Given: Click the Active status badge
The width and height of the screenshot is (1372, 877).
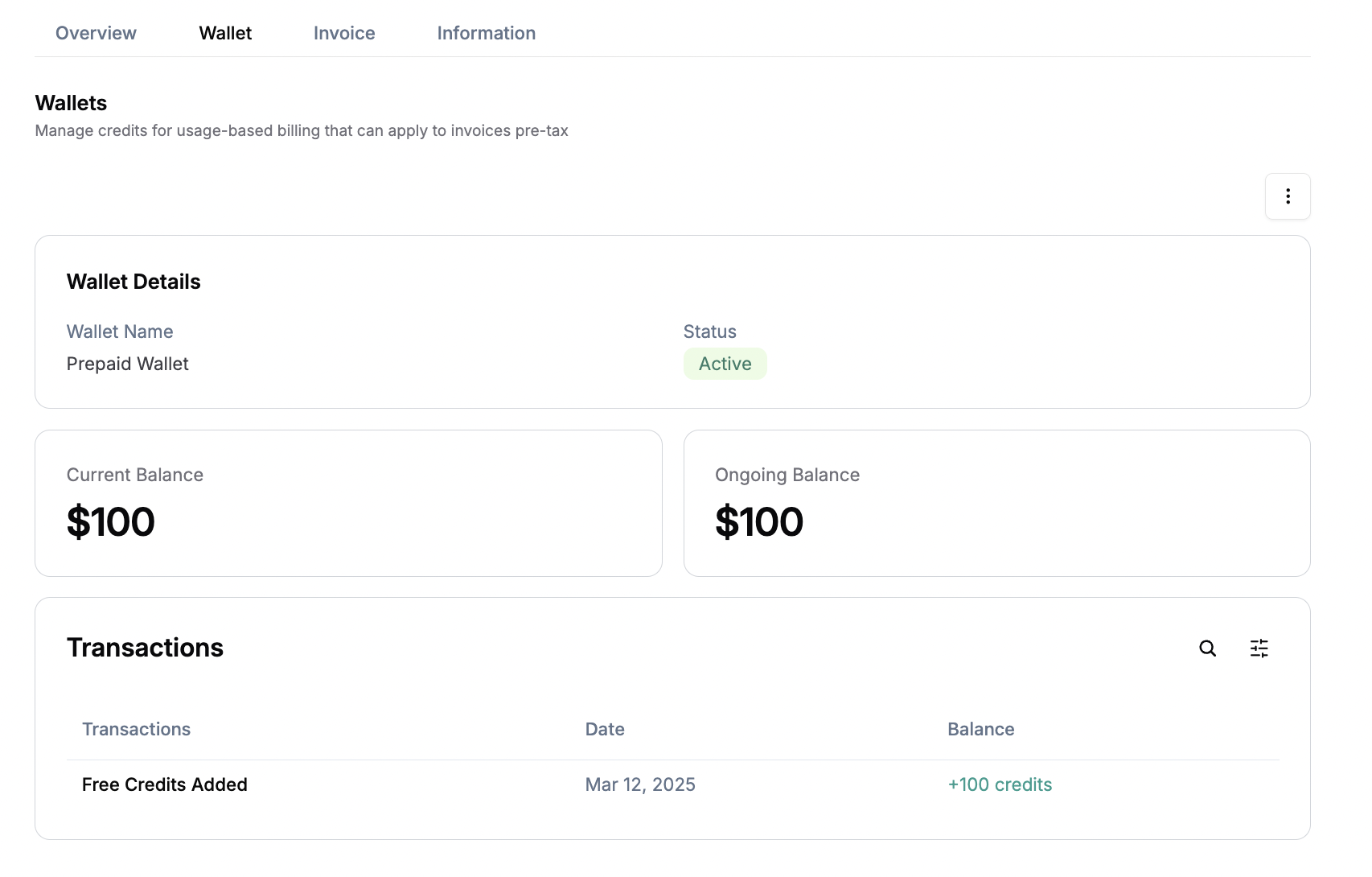Looking at the screenshot, I should pos(725,364).
